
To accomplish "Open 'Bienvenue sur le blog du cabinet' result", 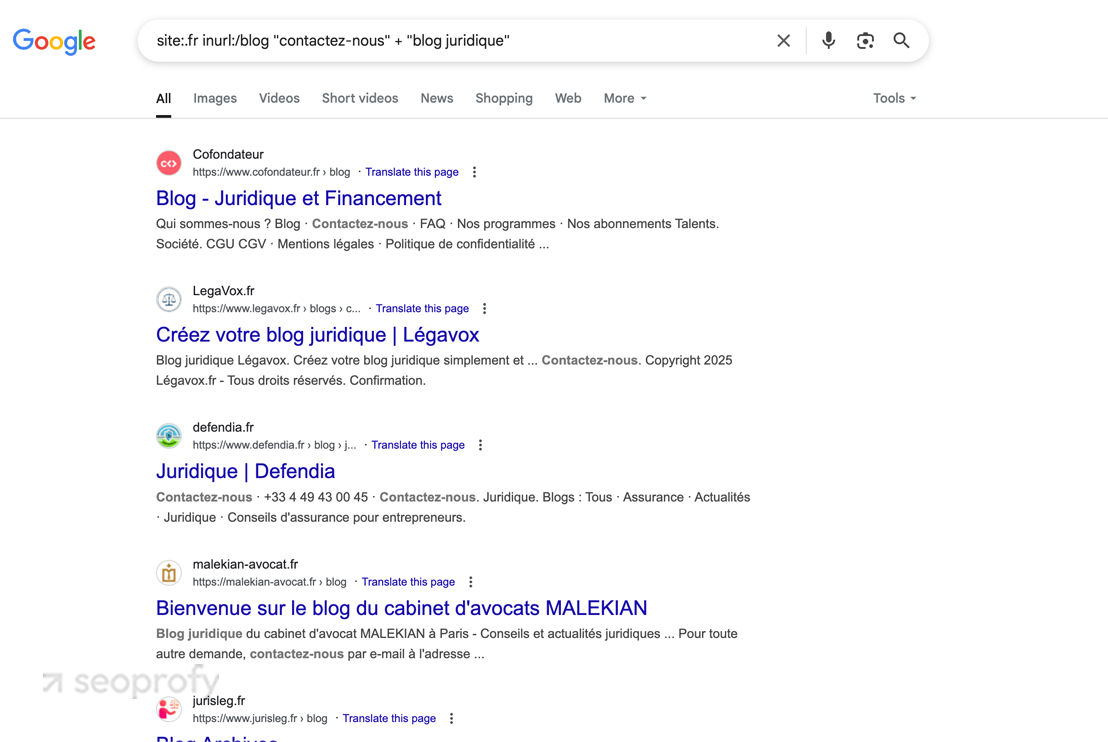I will tap(402, 608).
